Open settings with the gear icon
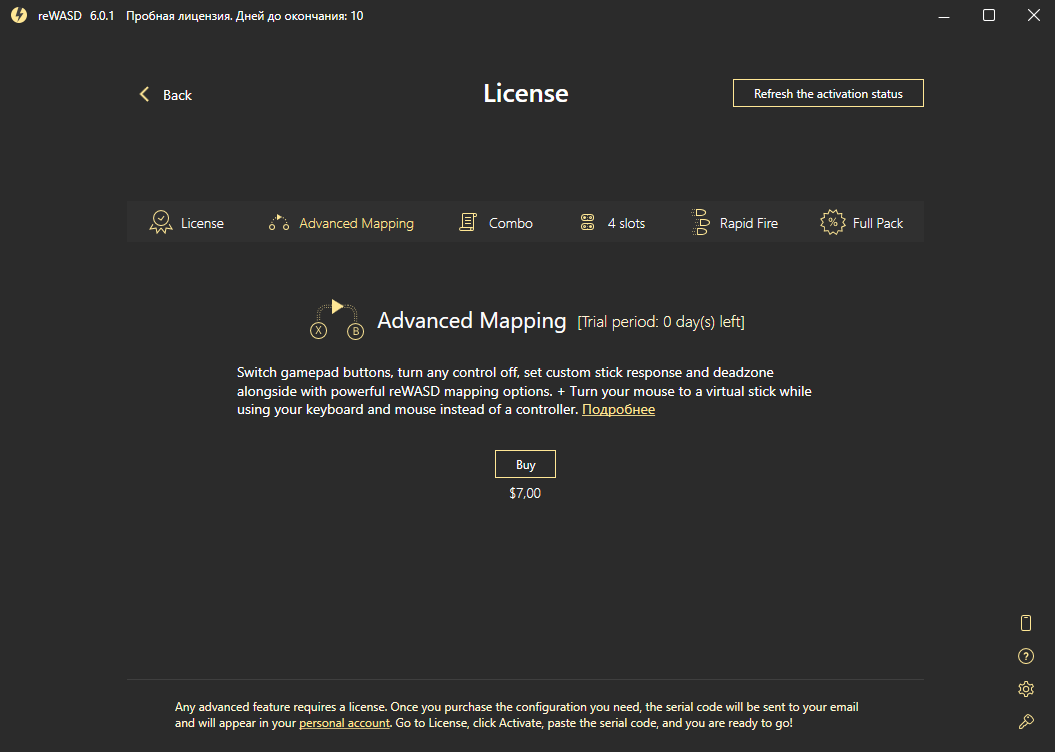 pos(1025,689)
